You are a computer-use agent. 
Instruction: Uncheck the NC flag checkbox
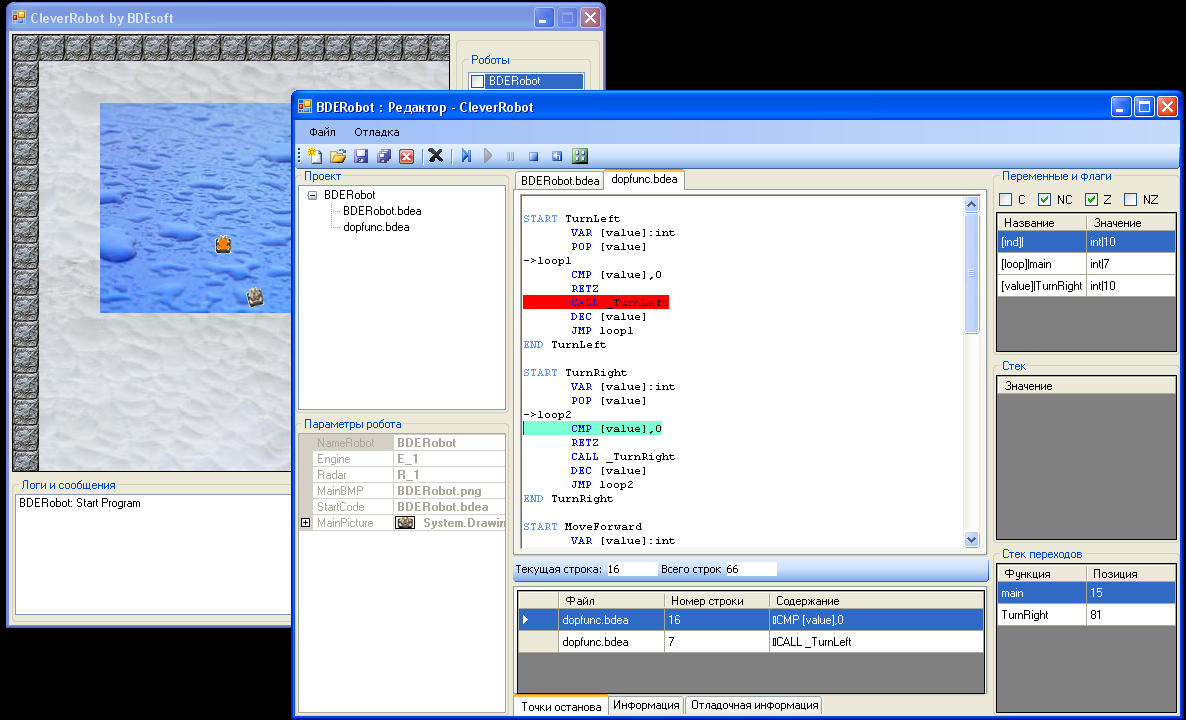(x=1045, y=200)
